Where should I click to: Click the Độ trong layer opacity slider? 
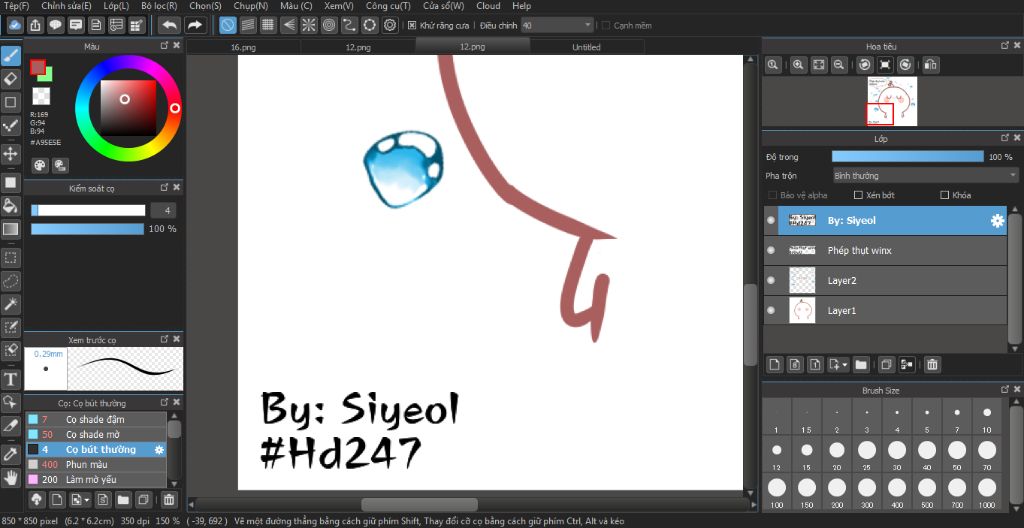908,157
